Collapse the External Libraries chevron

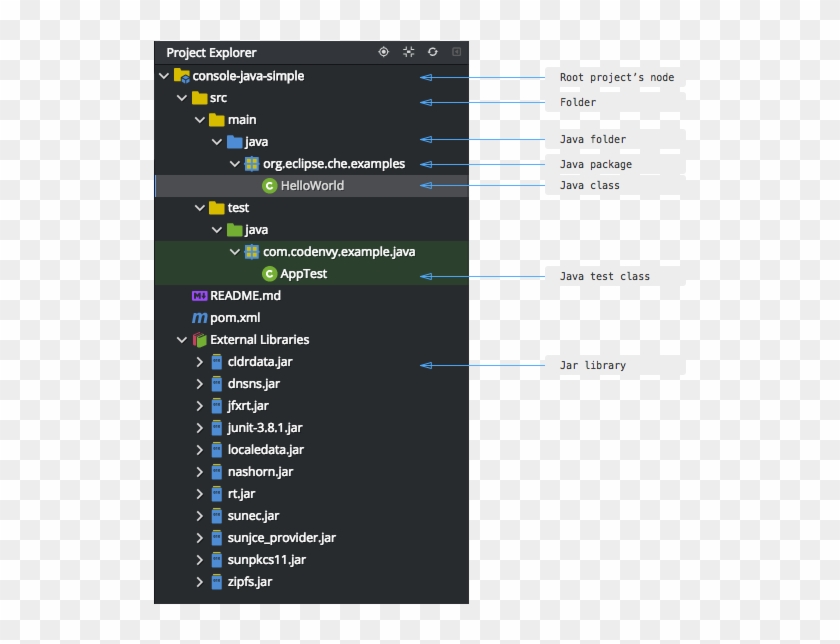(182, 340)
